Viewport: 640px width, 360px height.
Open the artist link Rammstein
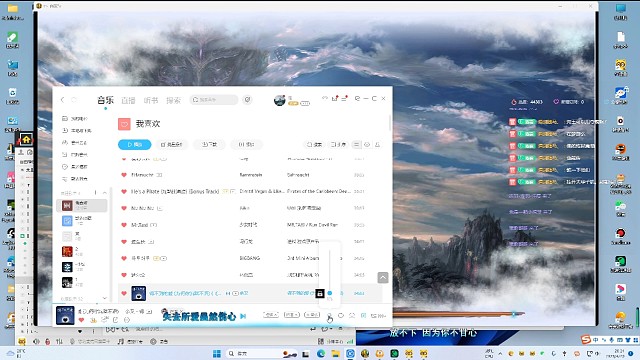tap(251, 175)
